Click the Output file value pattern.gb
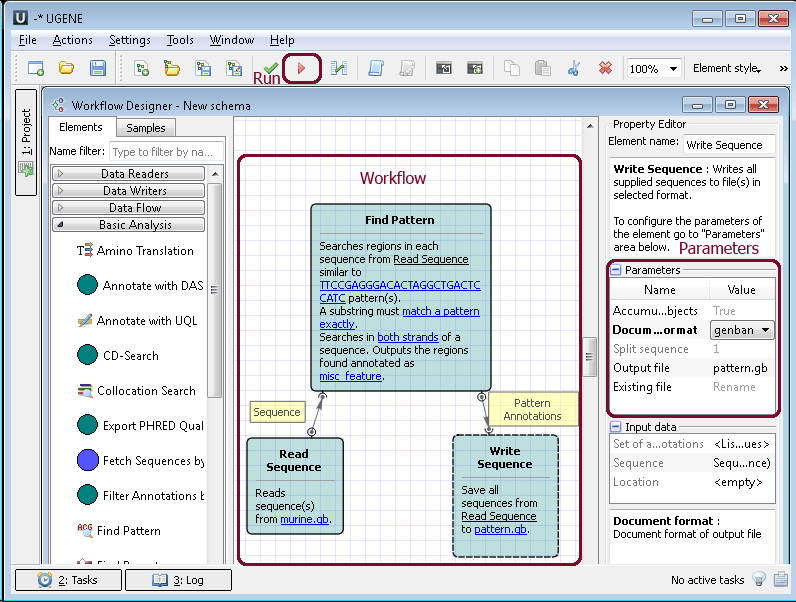 [x=740, y=368]
